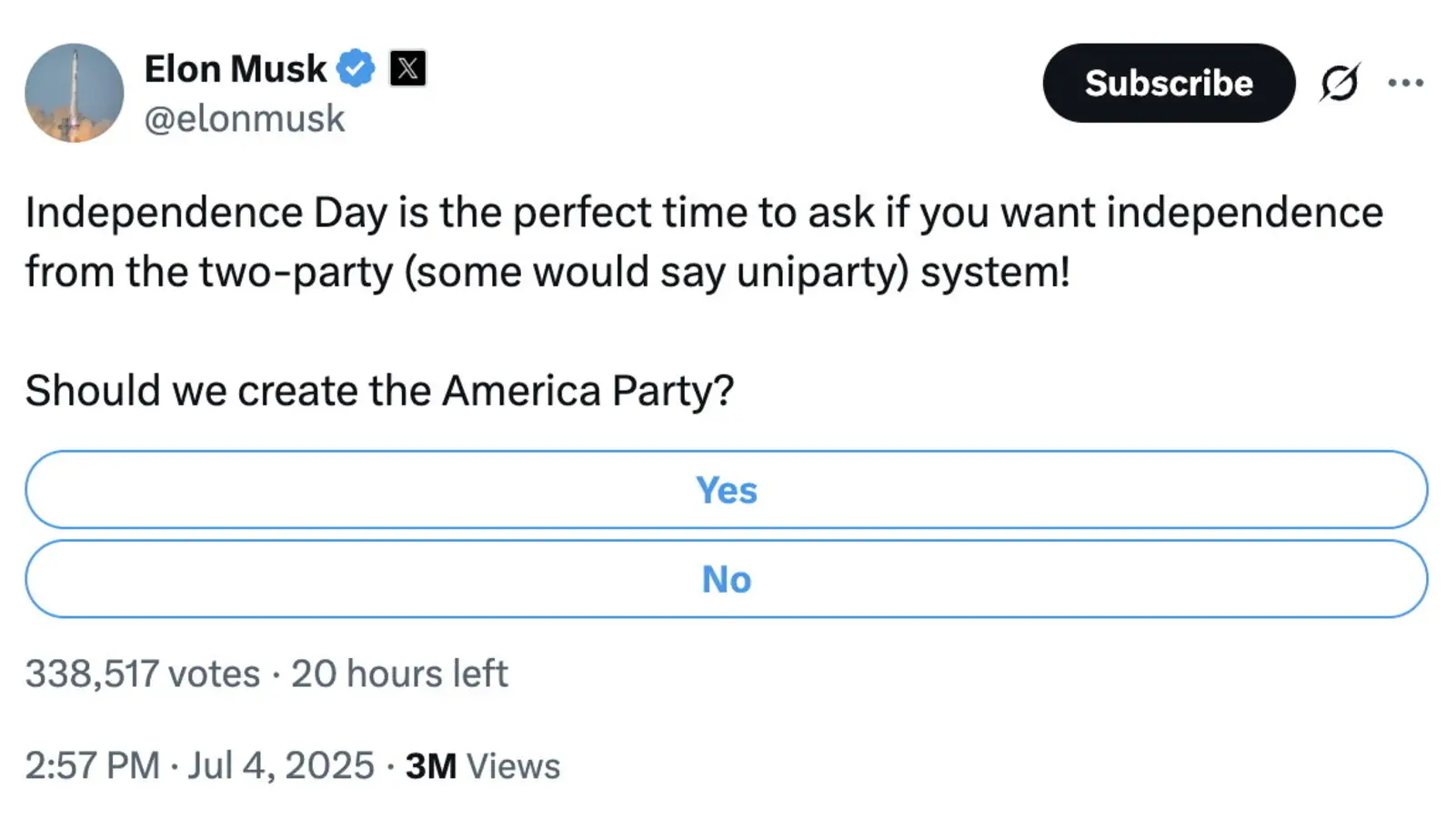Click the Subscribe button
This screenshot has width=1456, height=818.
point(1168,84)
